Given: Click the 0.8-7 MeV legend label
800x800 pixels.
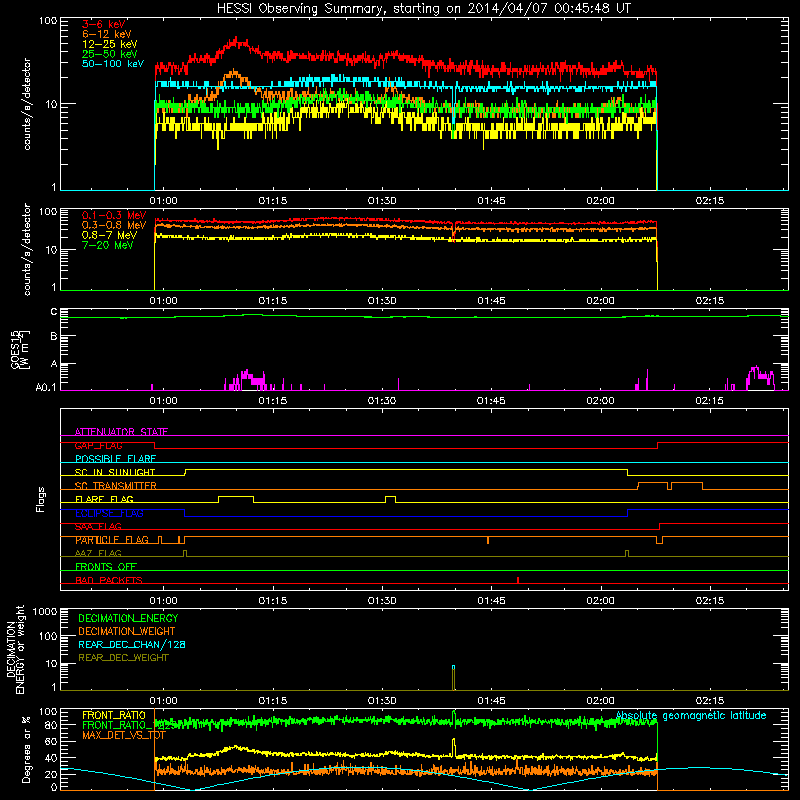Looking at the screenshot, I should [x=109, y=235].
